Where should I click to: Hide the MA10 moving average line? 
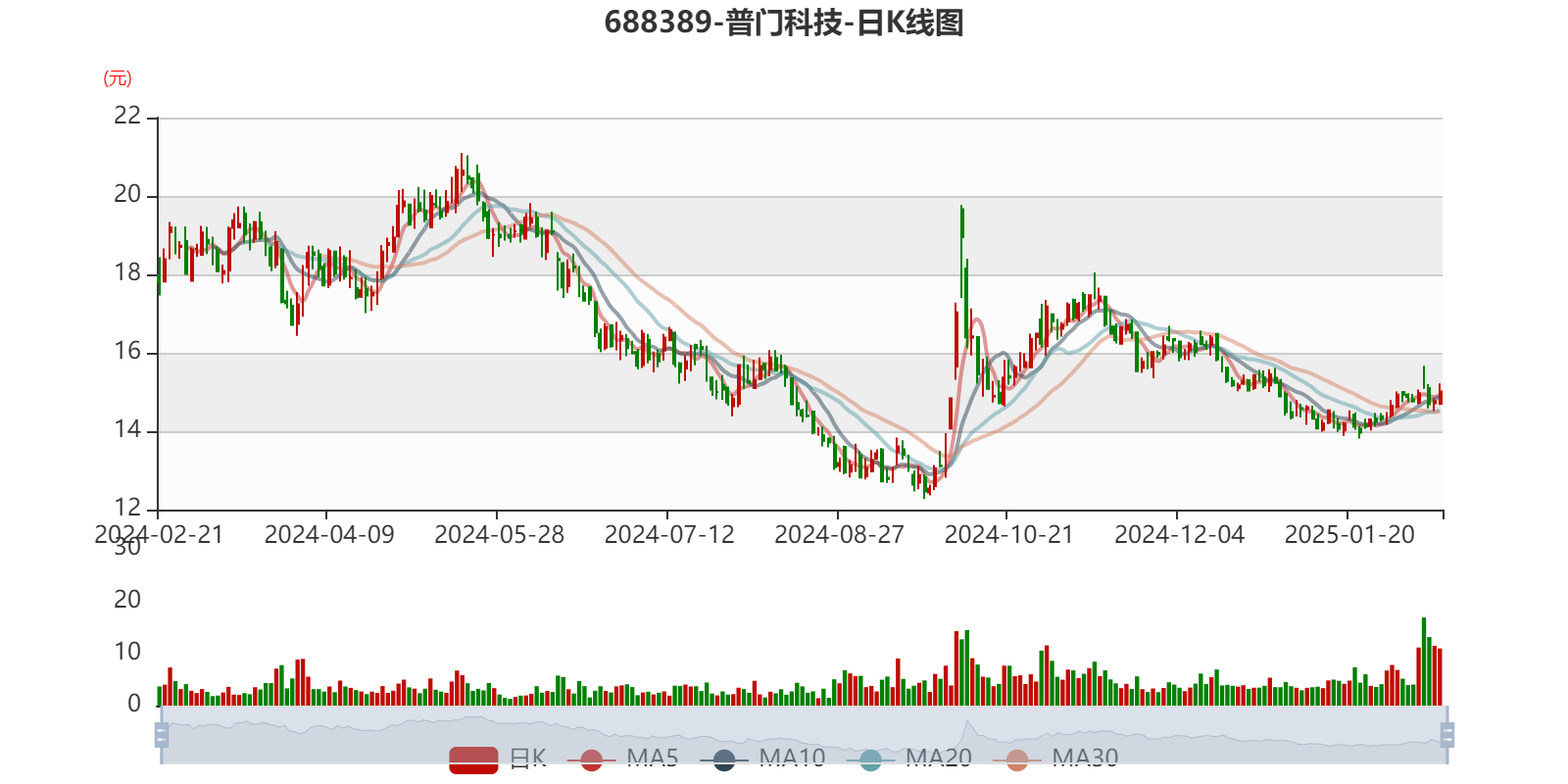coord(762,759)
